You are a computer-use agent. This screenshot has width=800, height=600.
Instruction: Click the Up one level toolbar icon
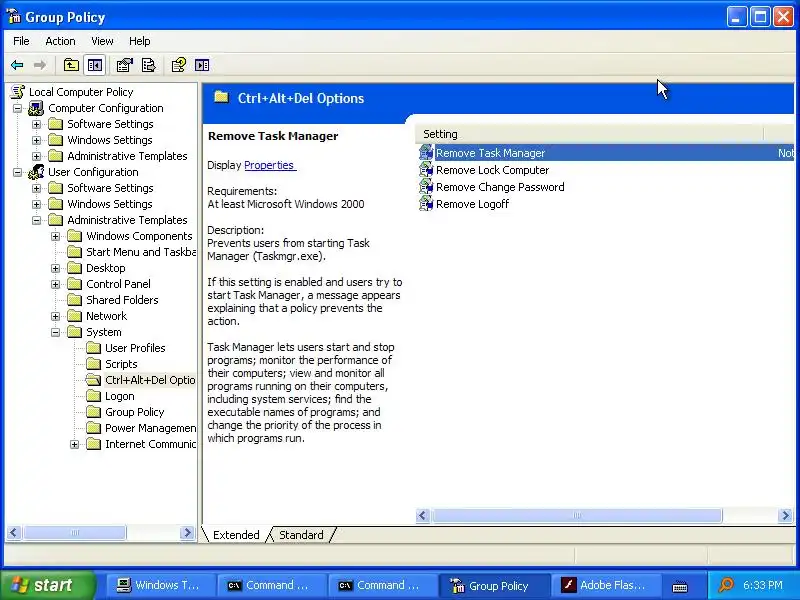coord(71,65)
